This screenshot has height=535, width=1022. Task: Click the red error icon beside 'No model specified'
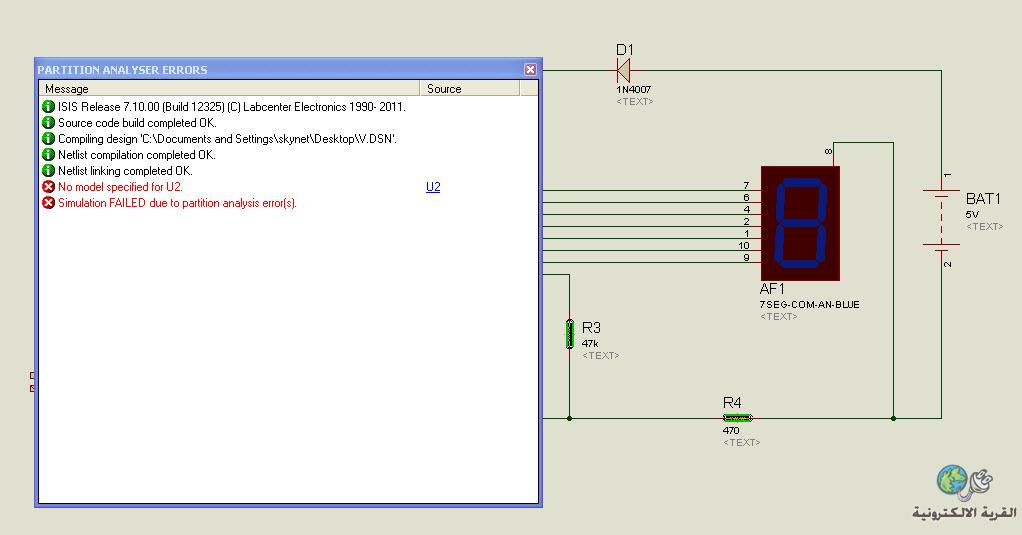(x=48, y=187)
